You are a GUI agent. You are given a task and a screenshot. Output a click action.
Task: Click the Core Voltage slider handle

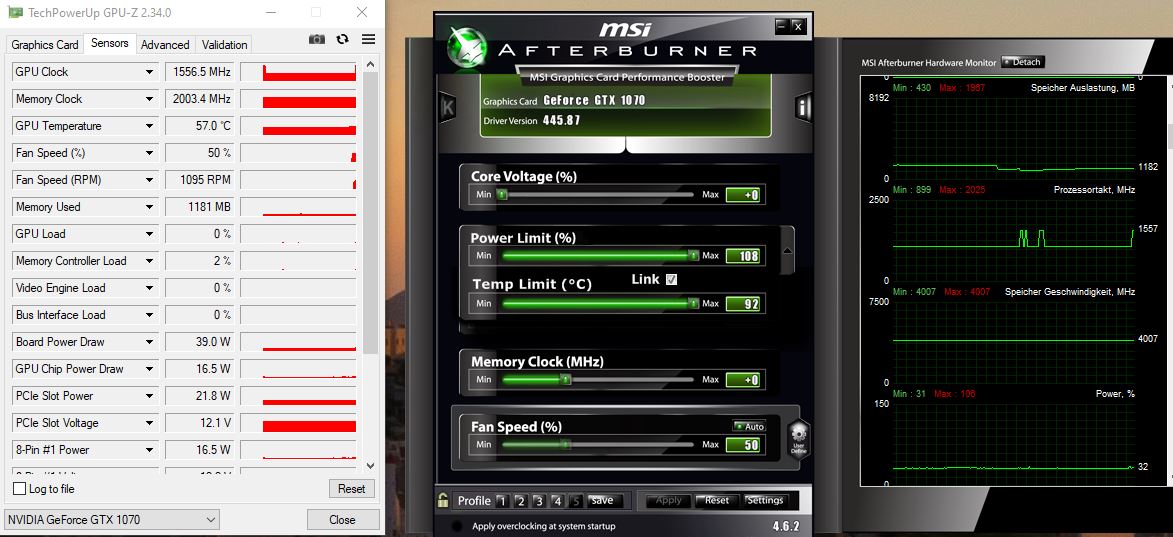click(x=503, y=194)
